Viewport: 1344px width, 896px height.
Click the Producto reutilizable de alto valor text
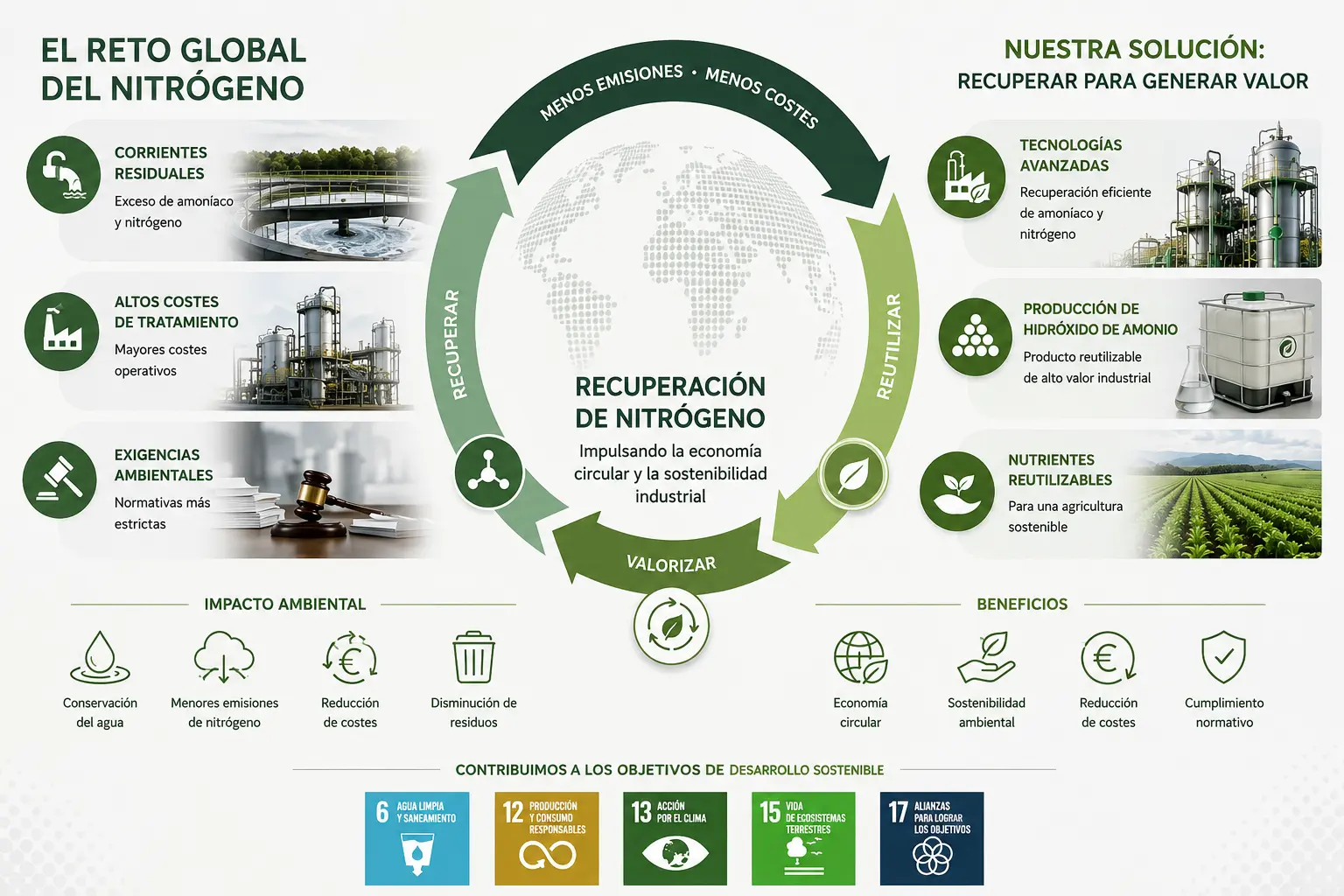click(1087, 367)
